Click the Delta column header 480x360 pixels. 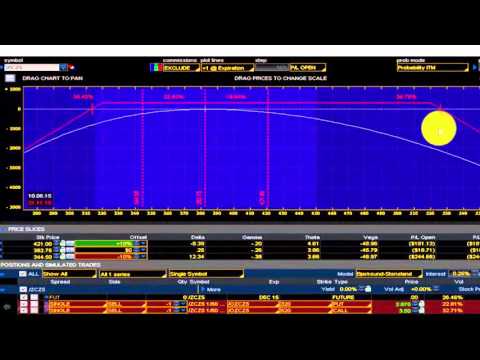197,237
